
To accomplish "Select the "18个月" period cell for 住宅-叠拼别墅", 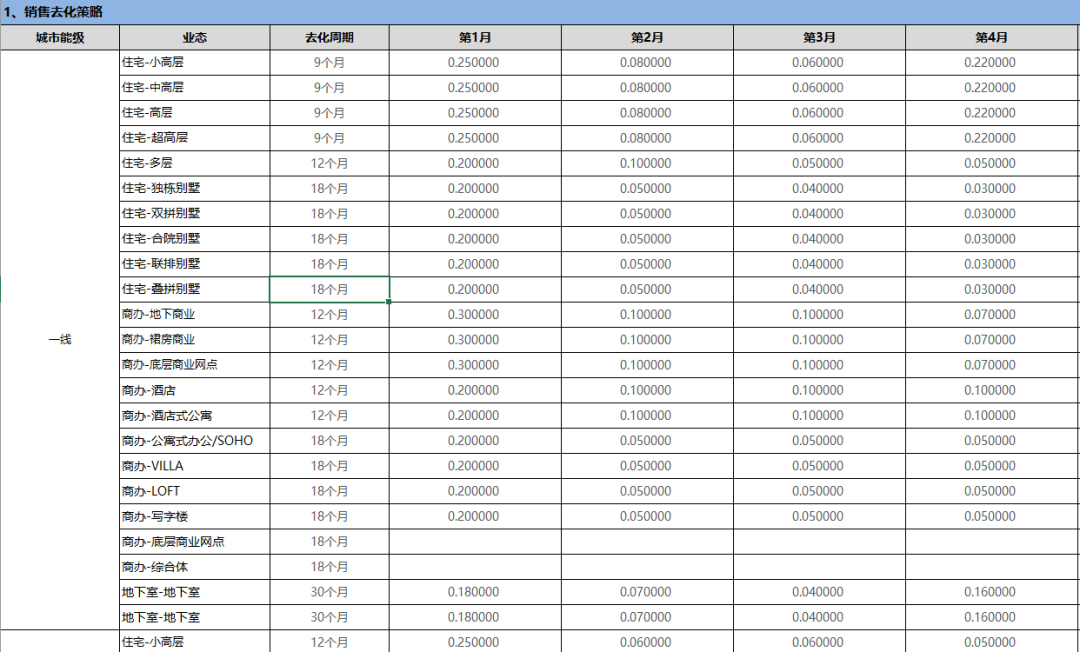I will click(329, 289).
